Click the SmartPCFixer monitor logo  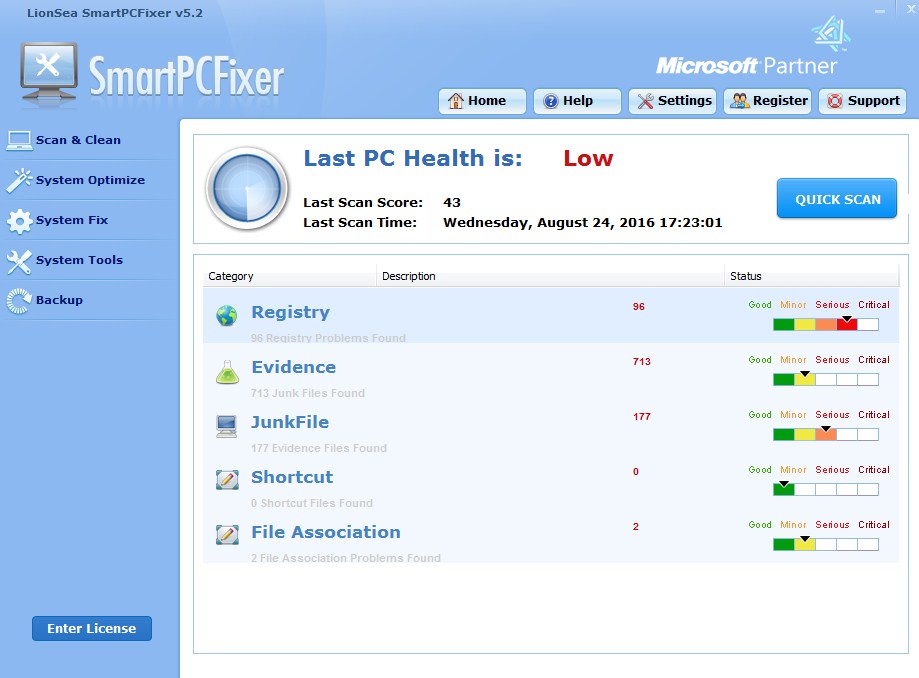point(49,73)
